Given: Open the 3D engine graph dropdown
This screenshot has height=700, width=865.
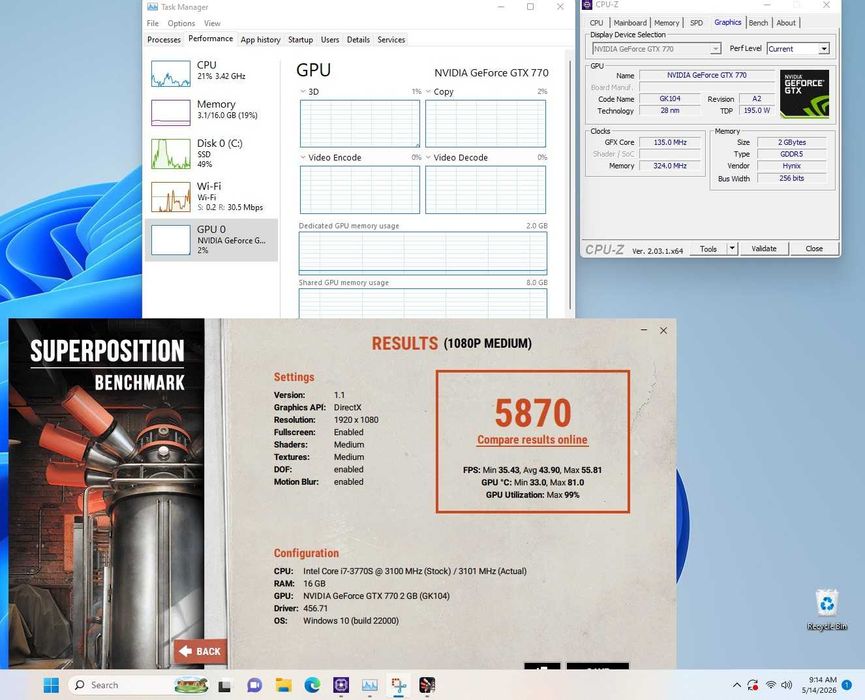Looking at the screenshot, I should [x=303, y=92].
